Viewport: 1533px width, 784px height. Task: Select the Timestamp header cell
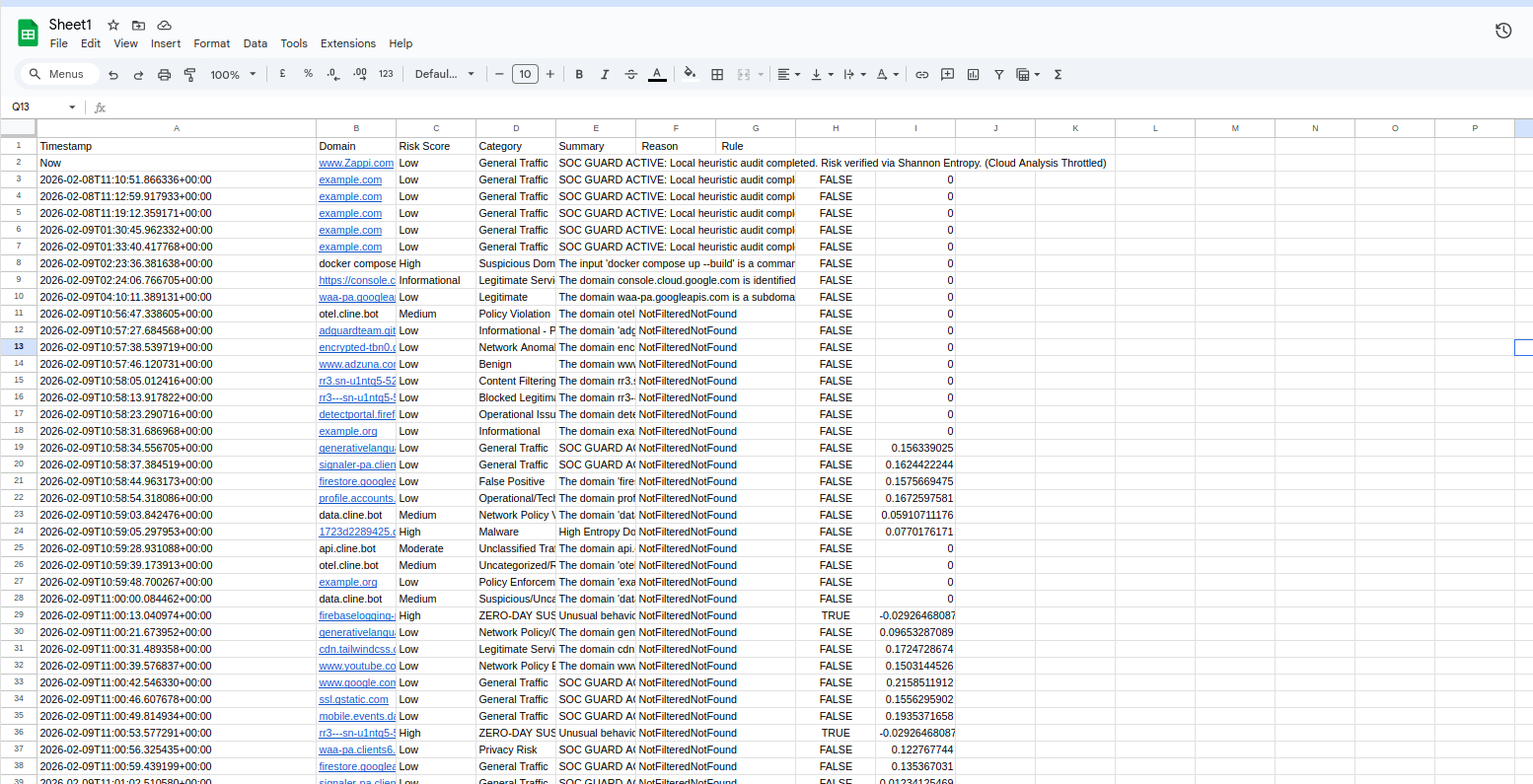[x=177, y=146]
